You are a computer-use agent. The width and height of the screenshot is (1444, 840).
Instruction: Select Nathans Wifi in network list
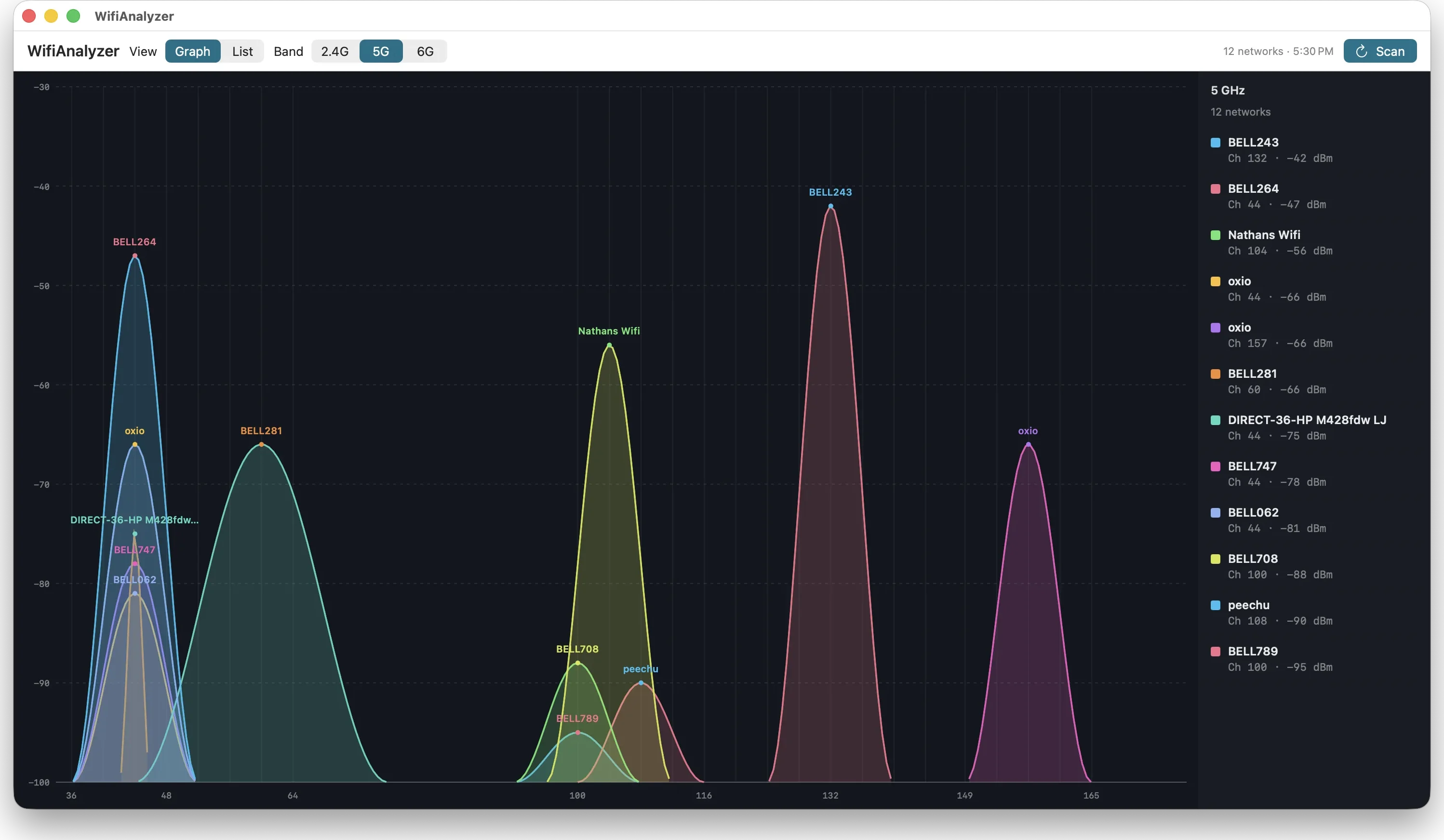1313,242
